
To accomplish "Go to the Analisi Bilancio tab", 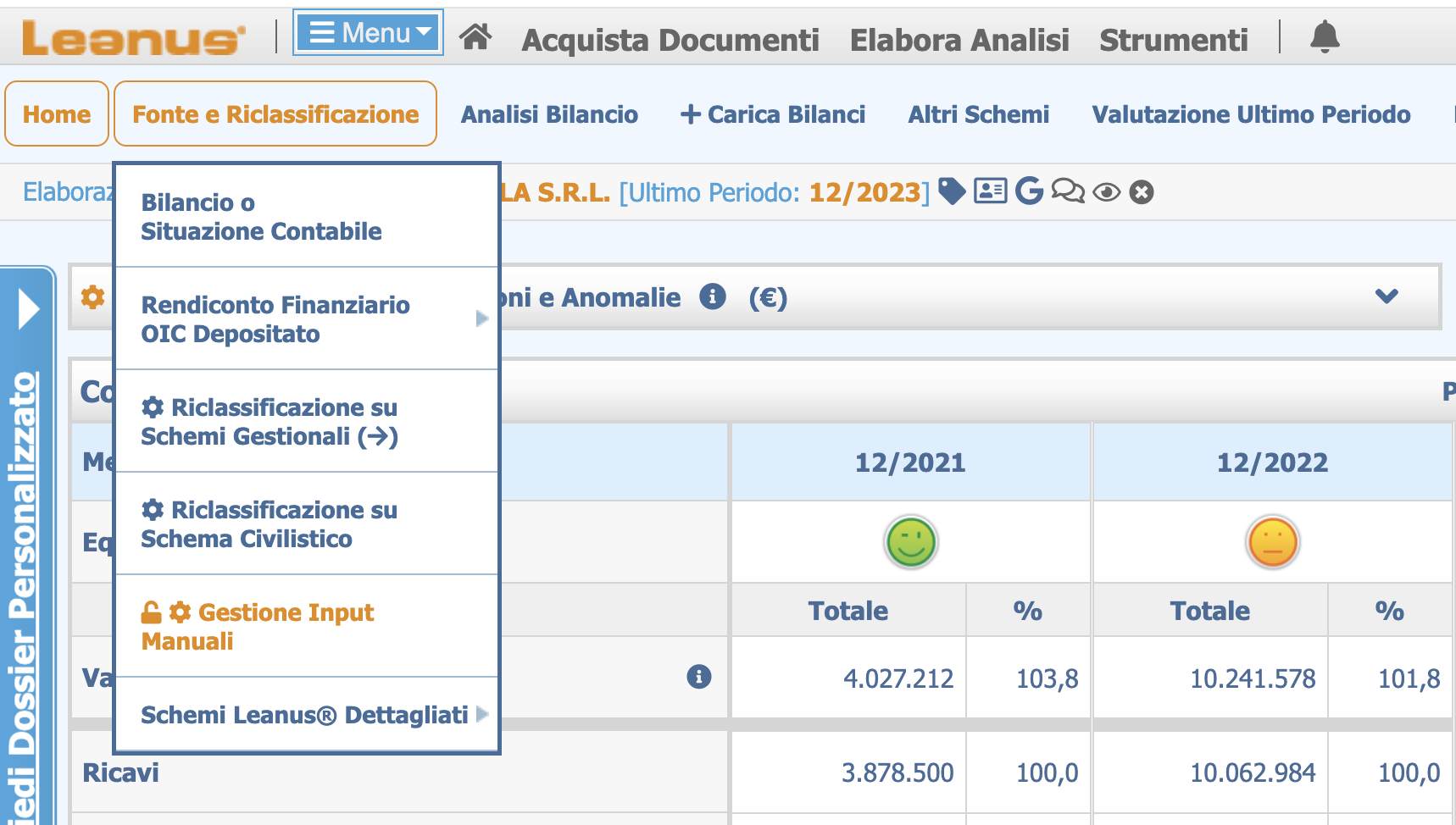I will [x=549, y=114].
